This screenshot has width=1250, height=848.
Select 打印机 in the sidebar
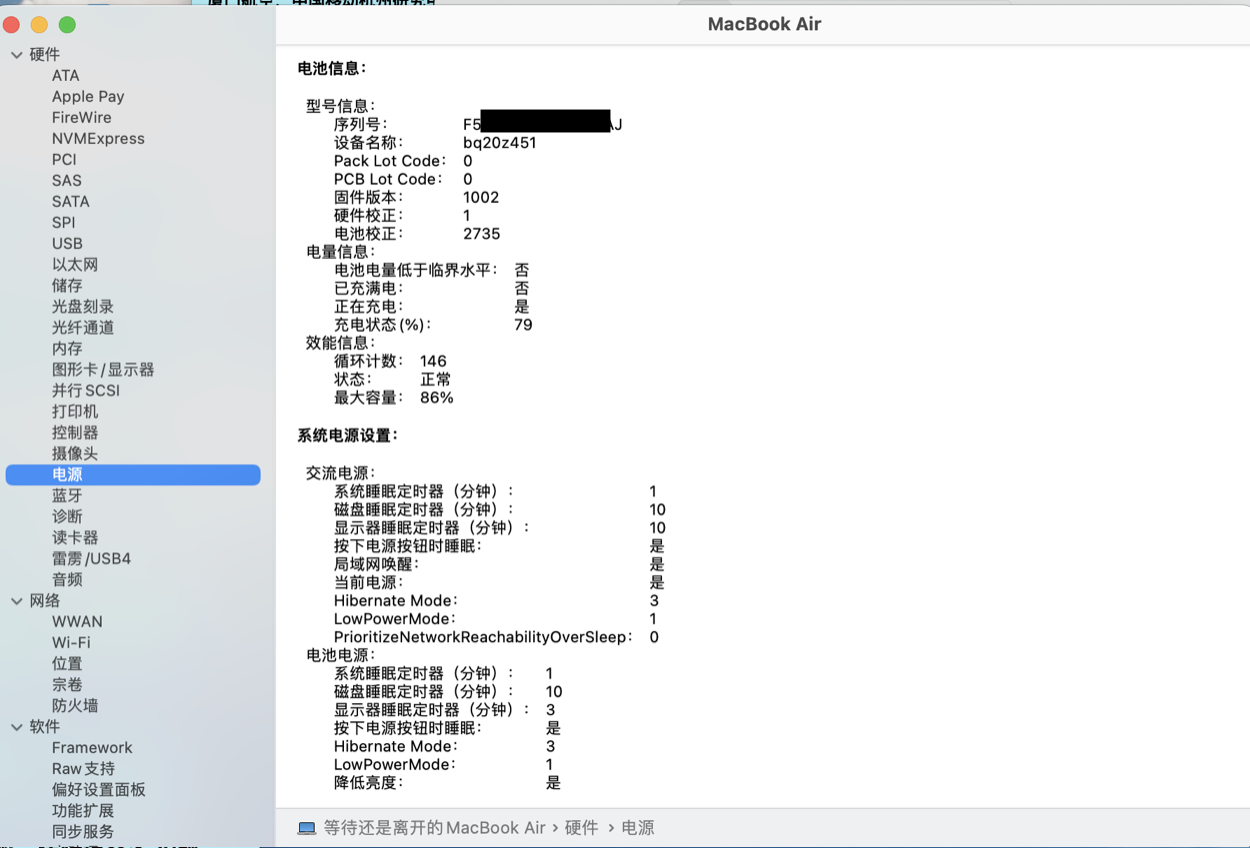click(75, 412)
